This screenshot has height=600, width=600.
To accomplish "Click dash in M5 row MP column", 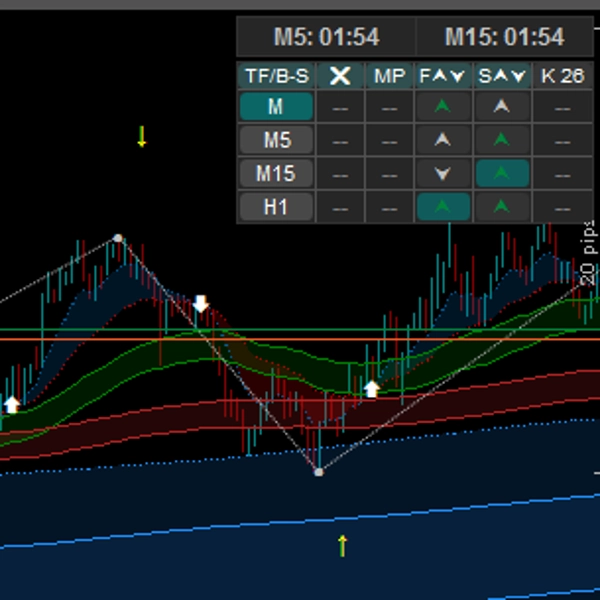I will pos(390,142).
